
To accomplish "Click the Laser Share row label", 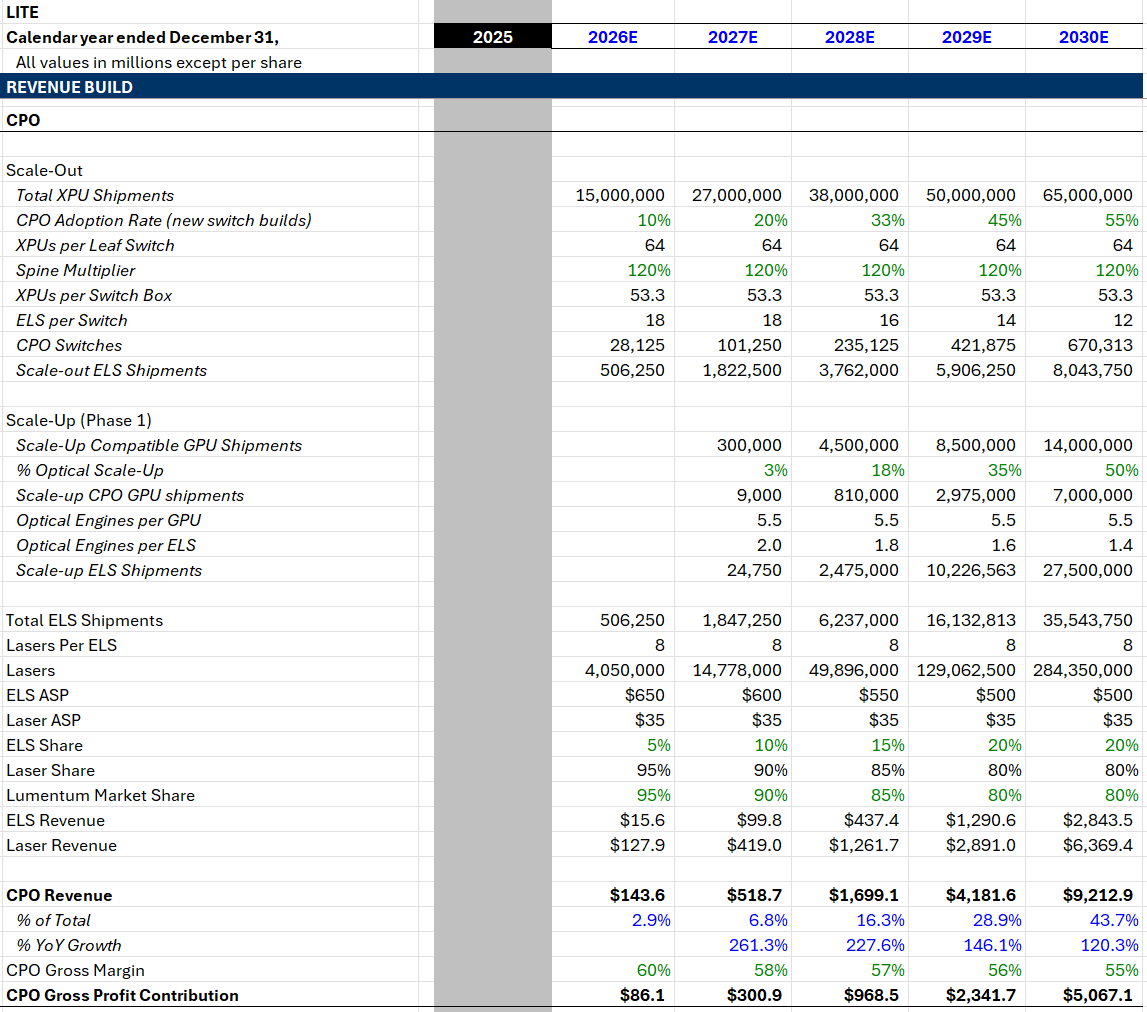I will tap(50, 771).
